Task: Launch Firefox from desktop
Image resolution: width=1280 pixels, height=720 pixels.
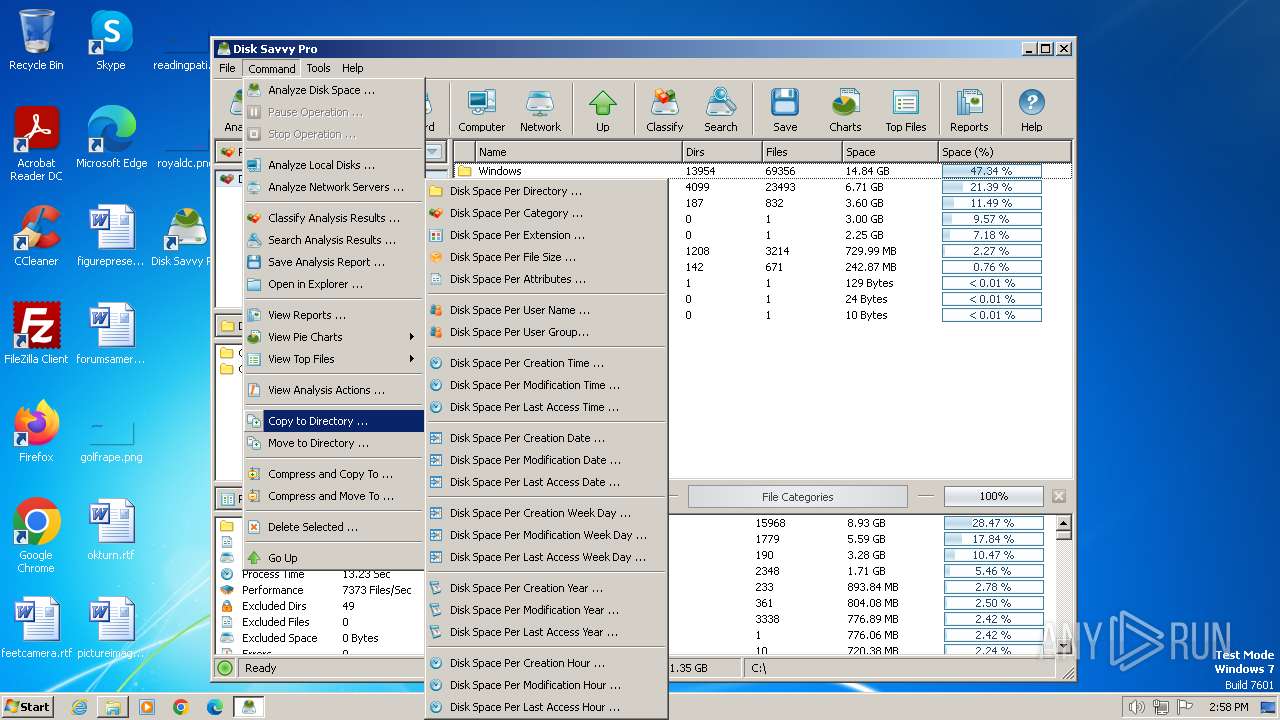Action: click(x=36, y=432)
